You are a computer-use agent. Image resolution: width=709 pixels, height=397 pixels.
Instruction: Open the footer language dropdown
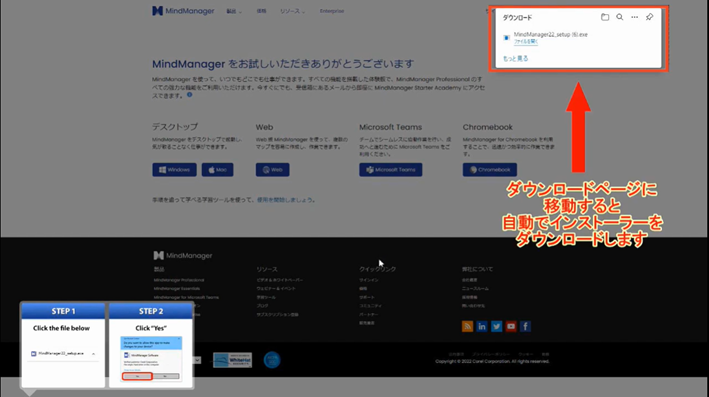[x=197, y=360]
